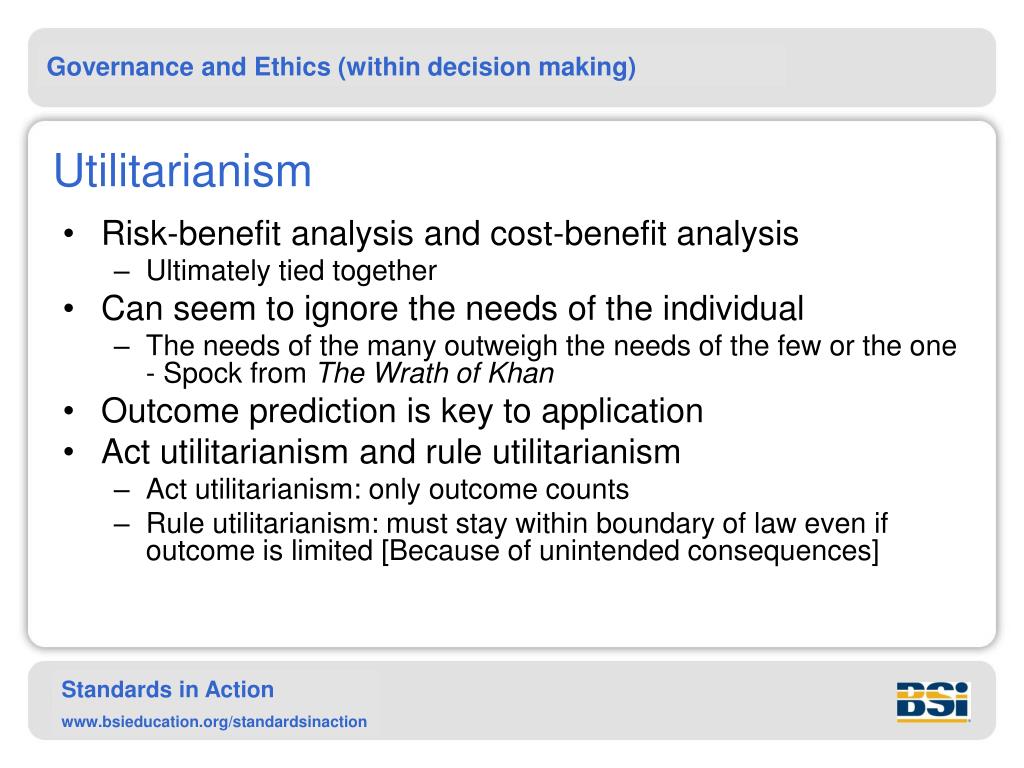The width and height of the screenshot is (1024, 768).
Task: Select the Governance and Ethics header text
Action: [x=341, y=67]
